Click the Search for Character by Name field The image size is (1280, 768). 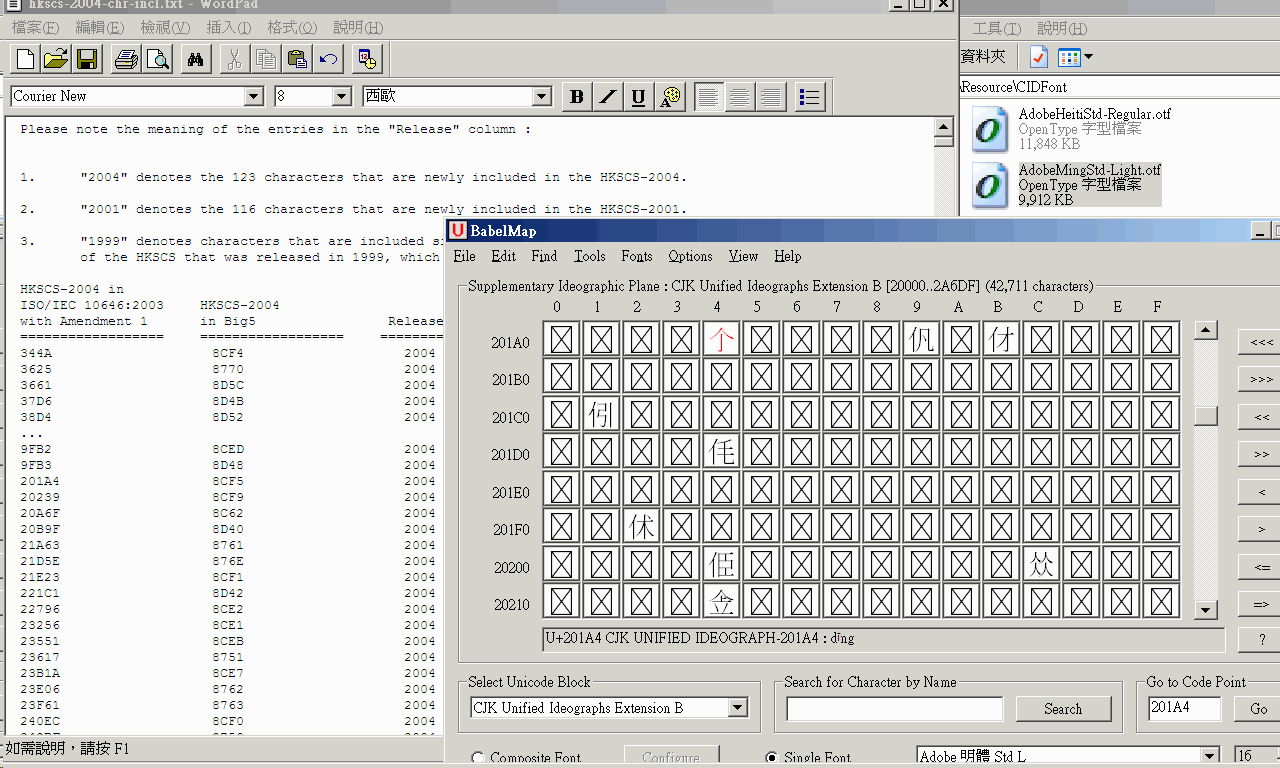(894, 708)
